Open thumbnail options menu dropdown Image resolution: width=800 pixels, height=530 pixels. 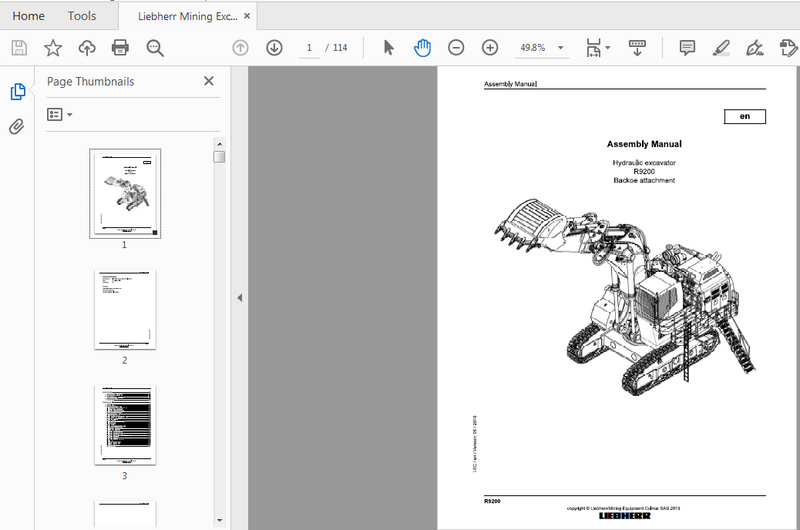[x=60, y=115]
